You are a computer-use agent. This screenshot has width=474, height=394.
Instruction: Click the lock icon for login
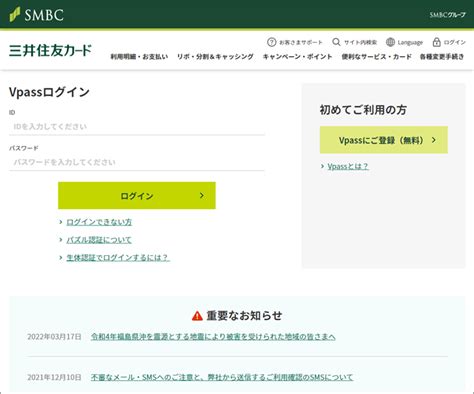point(436,42)
